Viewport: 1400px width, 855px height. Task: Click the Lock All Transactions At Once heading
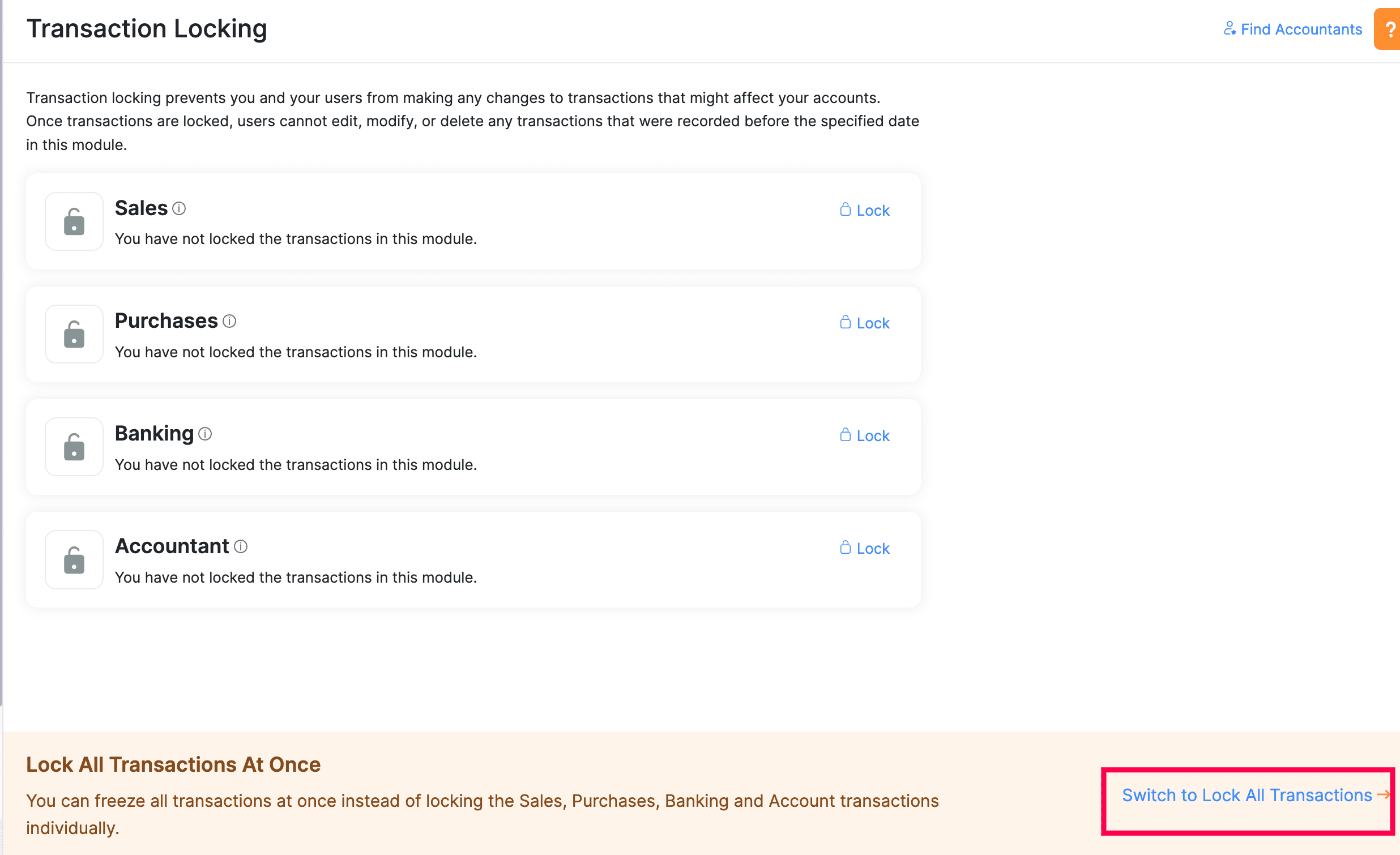tap(173, 764)
